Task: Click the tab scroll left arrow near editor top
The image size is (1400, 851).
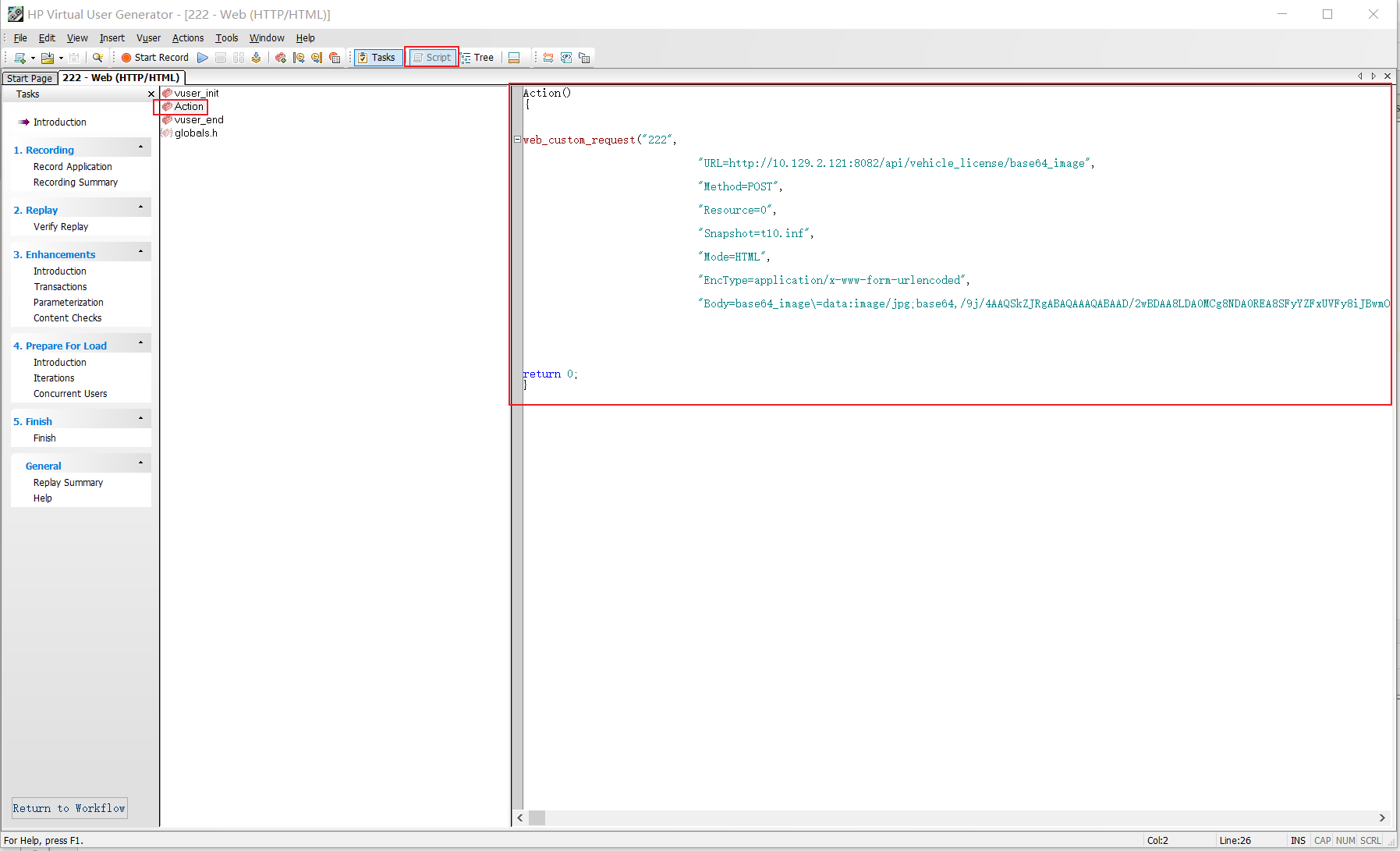Action: click(1360, 76)
